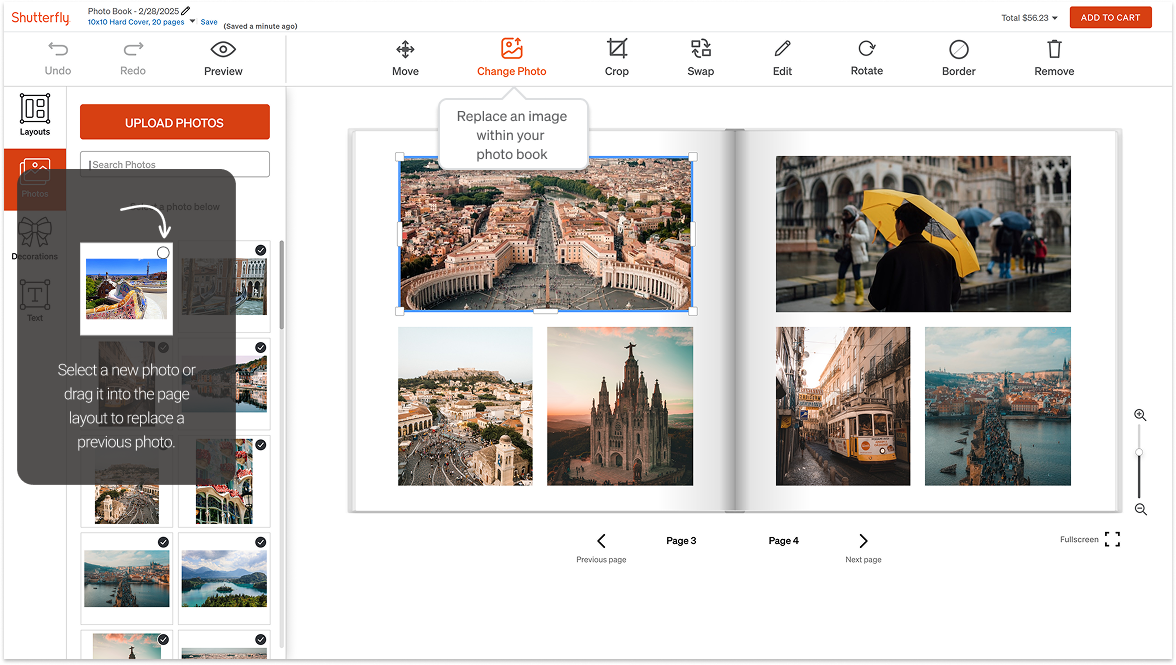Toggle the checkmark on the Venice canal thumbnail
Viewport: 1176px width, 665px height.
[x=260, y=250]
